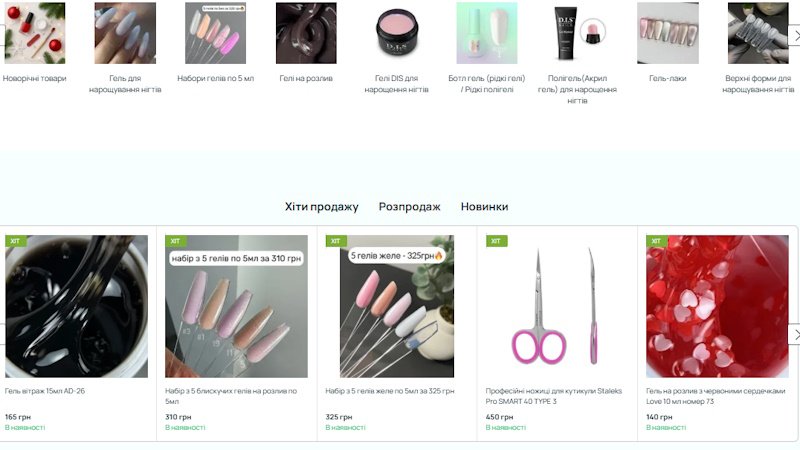Open Staleks Pro SMART 40 scissors link
The height and width of the screenshot is (450, 800).
coord(554,396)
